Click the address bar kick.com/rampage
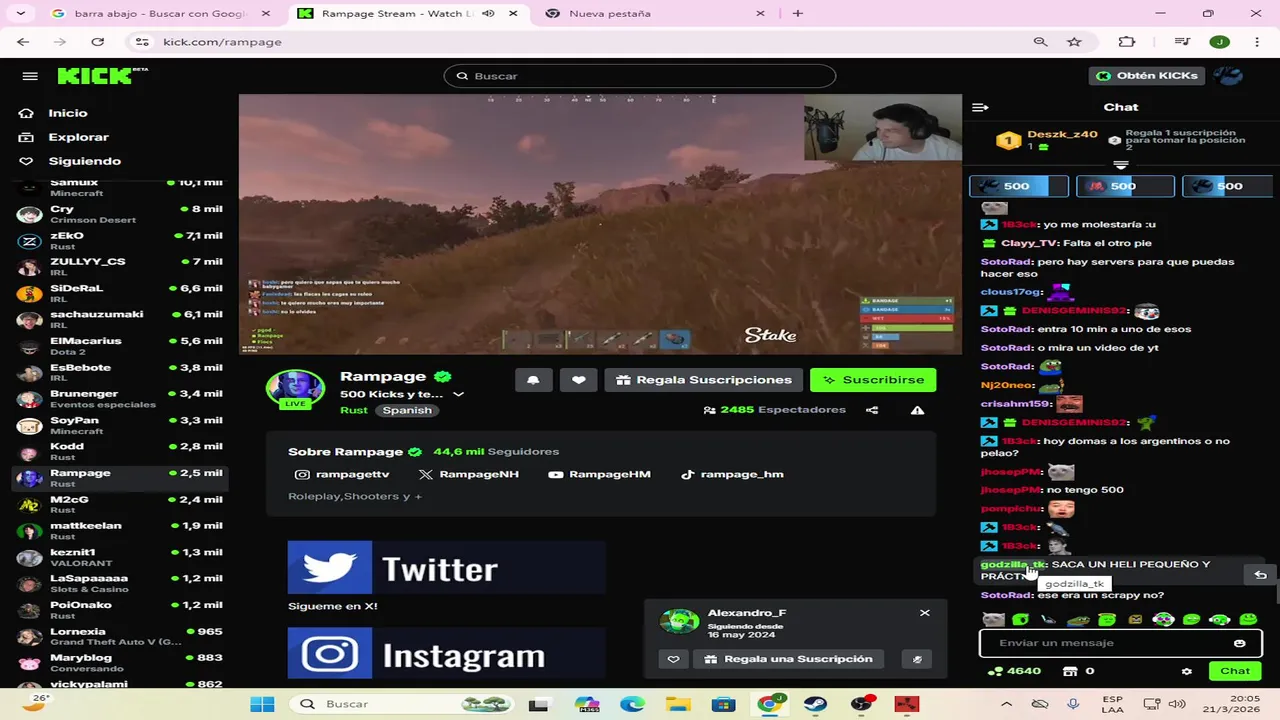 pos(222,42)
